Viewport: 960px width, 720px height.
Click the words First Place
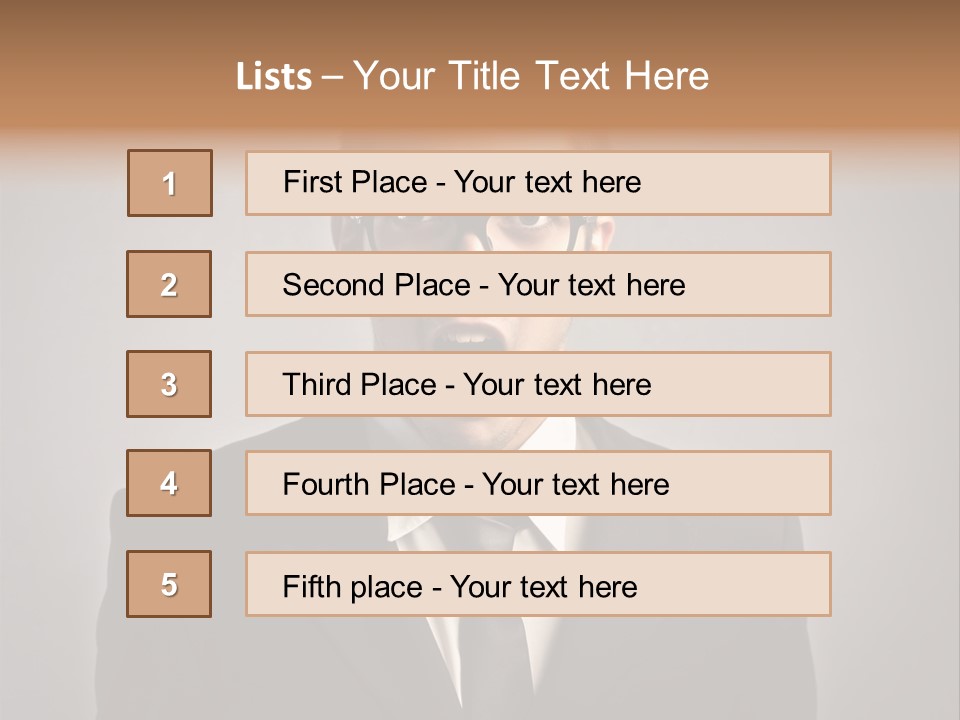pos(355,182)
